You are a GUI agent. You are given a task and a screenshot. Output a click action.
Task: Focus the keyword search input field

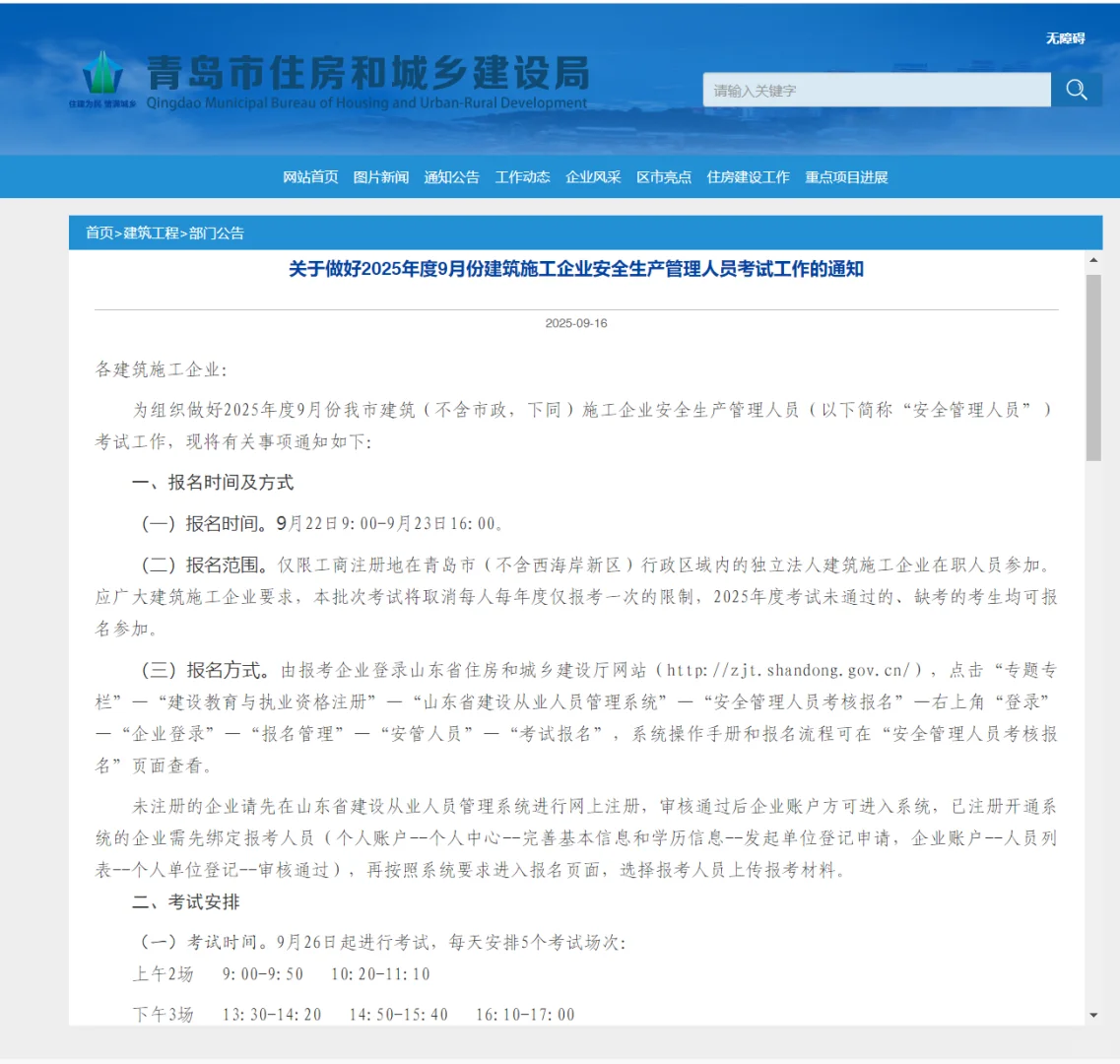pyautogui.click(x=877, y=90)
